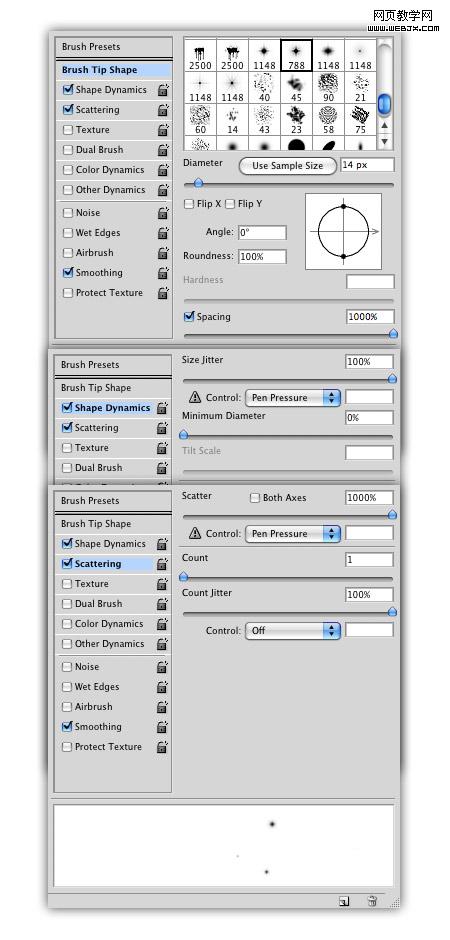Click the Spacing slider handle
The width and height of the screenshot is (450, 940).
(x=393, y=334)
